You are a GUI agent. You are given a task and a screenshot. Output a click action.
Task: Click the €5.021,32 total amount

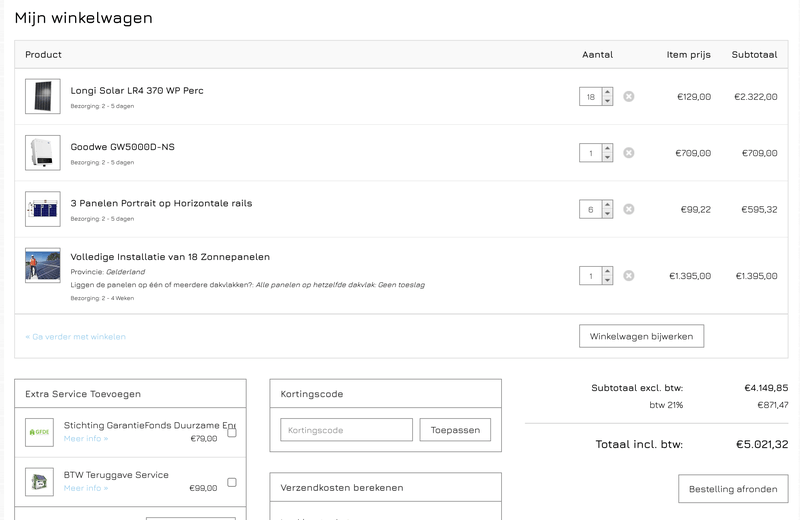coord(762,444)
